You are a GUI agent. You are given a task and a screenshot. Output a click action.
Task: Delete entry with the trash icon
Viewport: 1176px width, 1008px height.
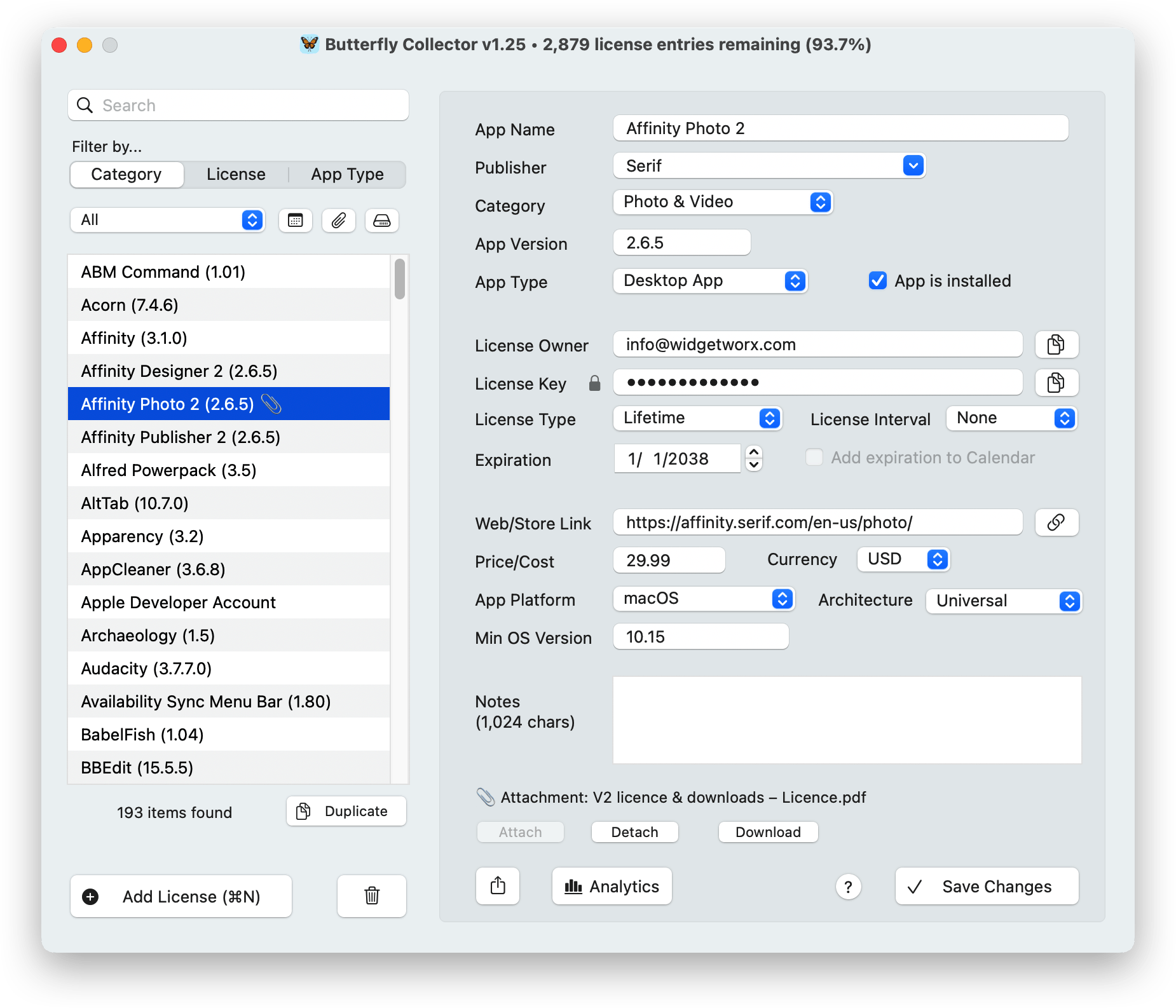pyautogui.click(x=372, y=896)
